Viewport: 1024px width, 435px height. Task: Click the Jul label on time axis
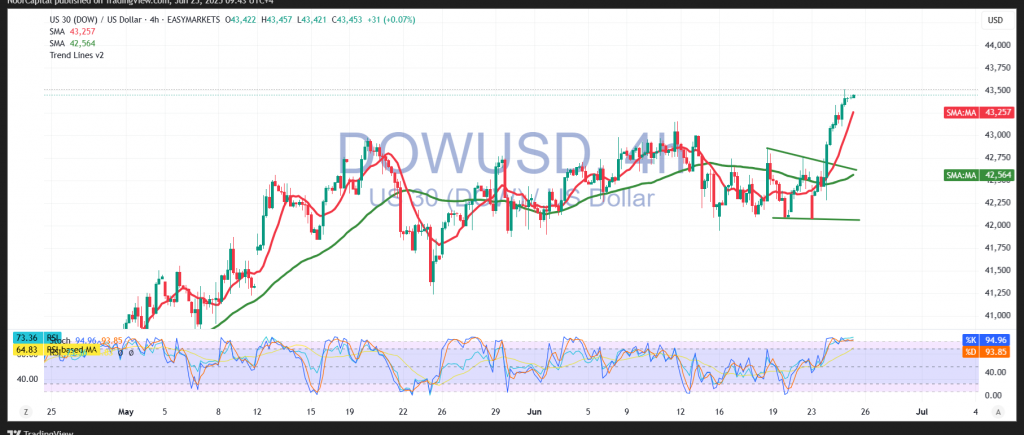click(x=922, y=412)
